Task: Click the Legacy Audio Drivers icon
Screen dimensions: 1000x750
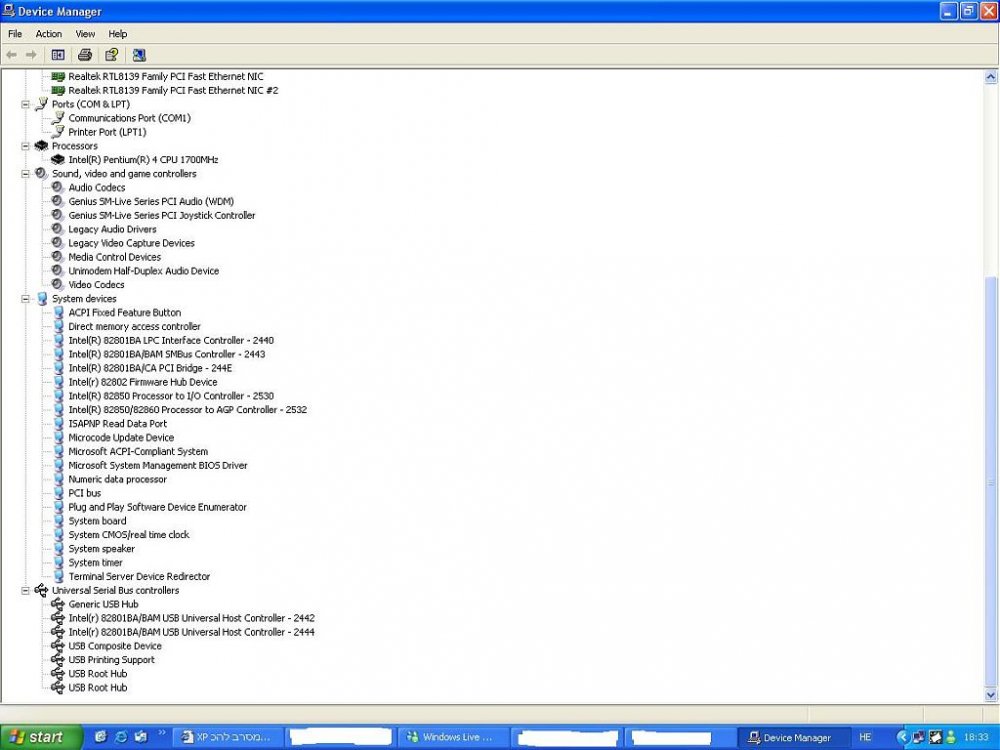Action: click(x=58, y=229)
